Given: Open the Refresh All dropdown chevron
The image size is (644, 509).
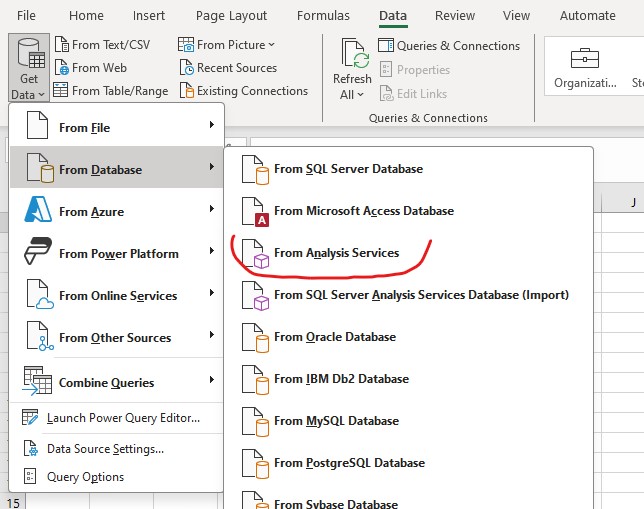Looking at the screenshot, I should (361, 94).
